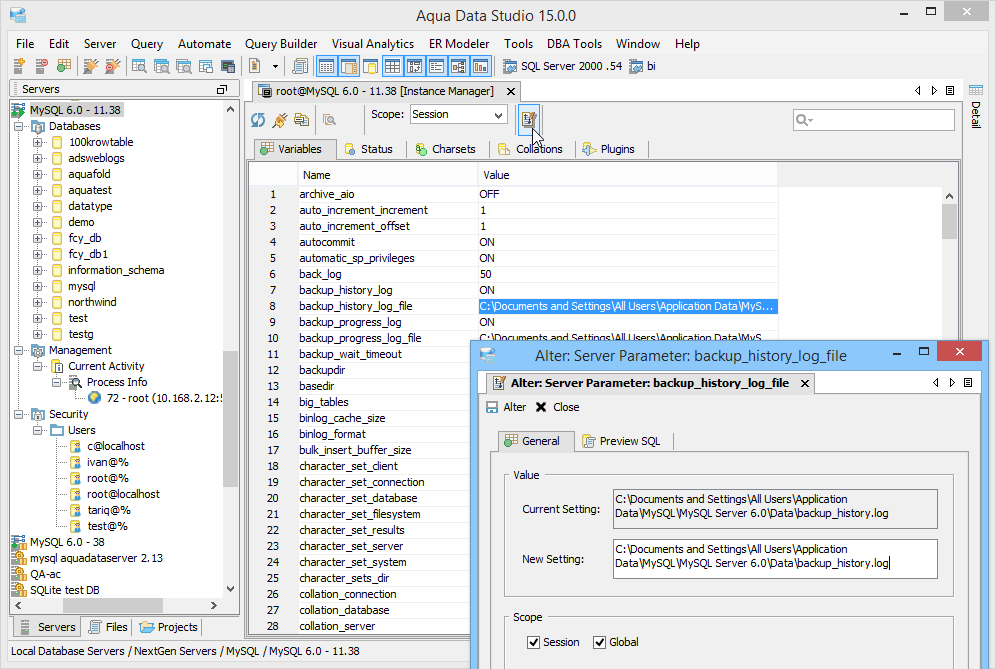This screenshot has width=996, height=669.
Task: Click the Connect server plug icon
Action: pos(91,65)
